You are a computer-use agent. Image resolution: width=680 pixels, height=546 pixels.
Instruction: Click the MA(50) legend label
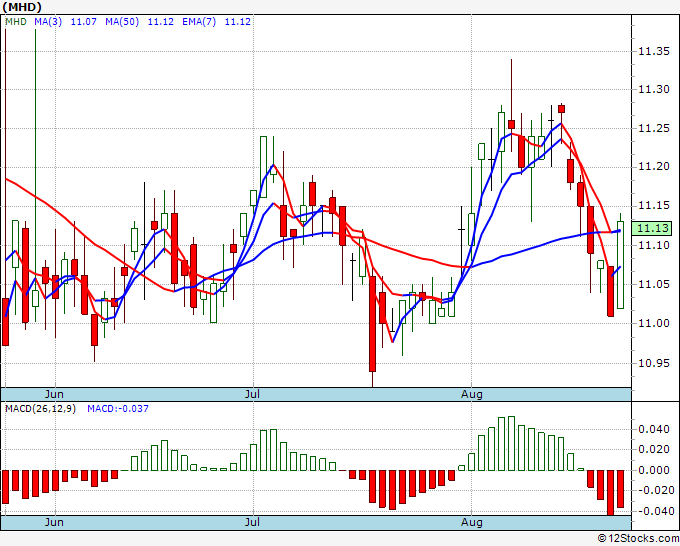[122, 22]
